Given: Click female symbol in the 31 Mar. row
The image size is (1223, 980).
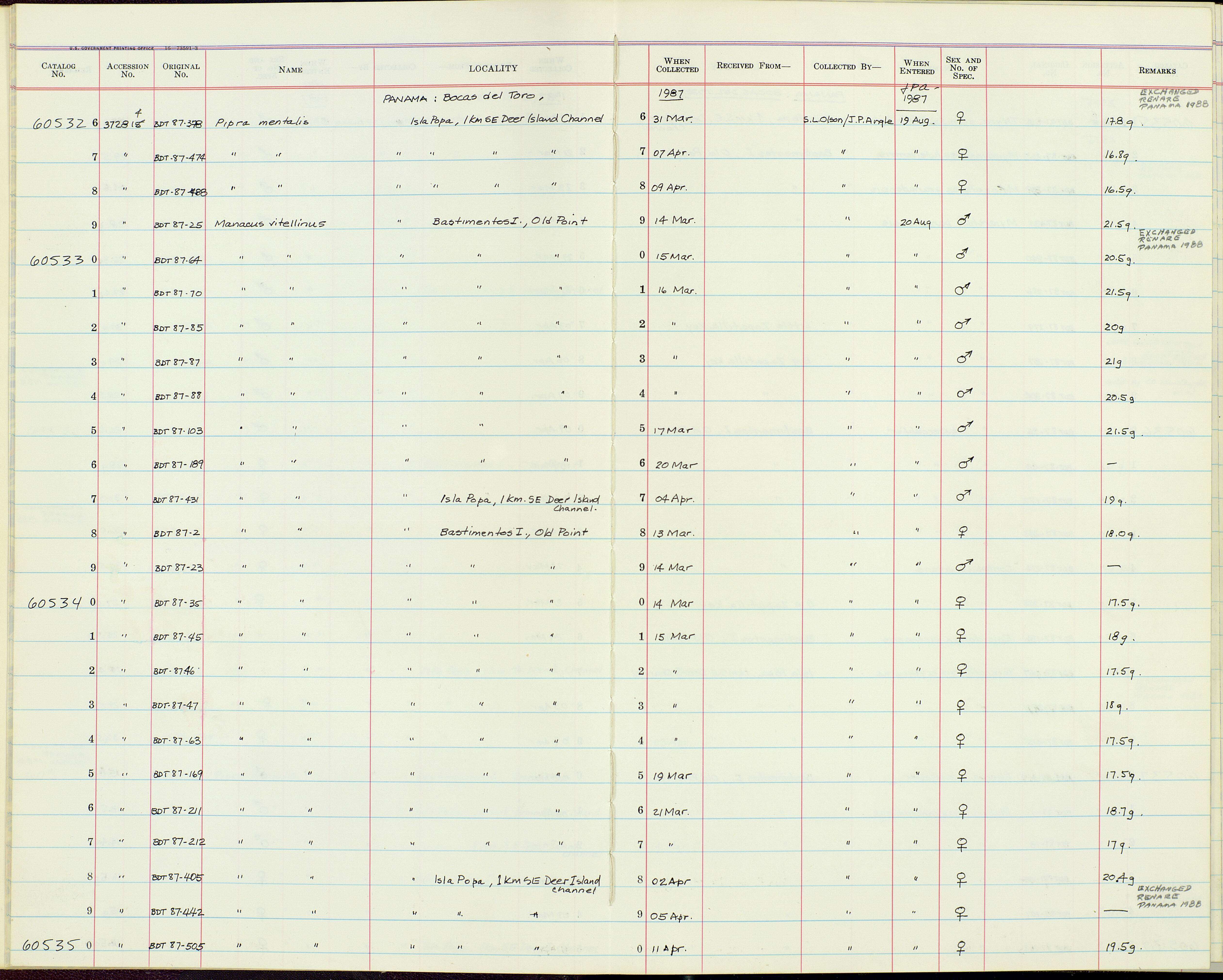Looking at the screenshot, I should pos(961,119).
